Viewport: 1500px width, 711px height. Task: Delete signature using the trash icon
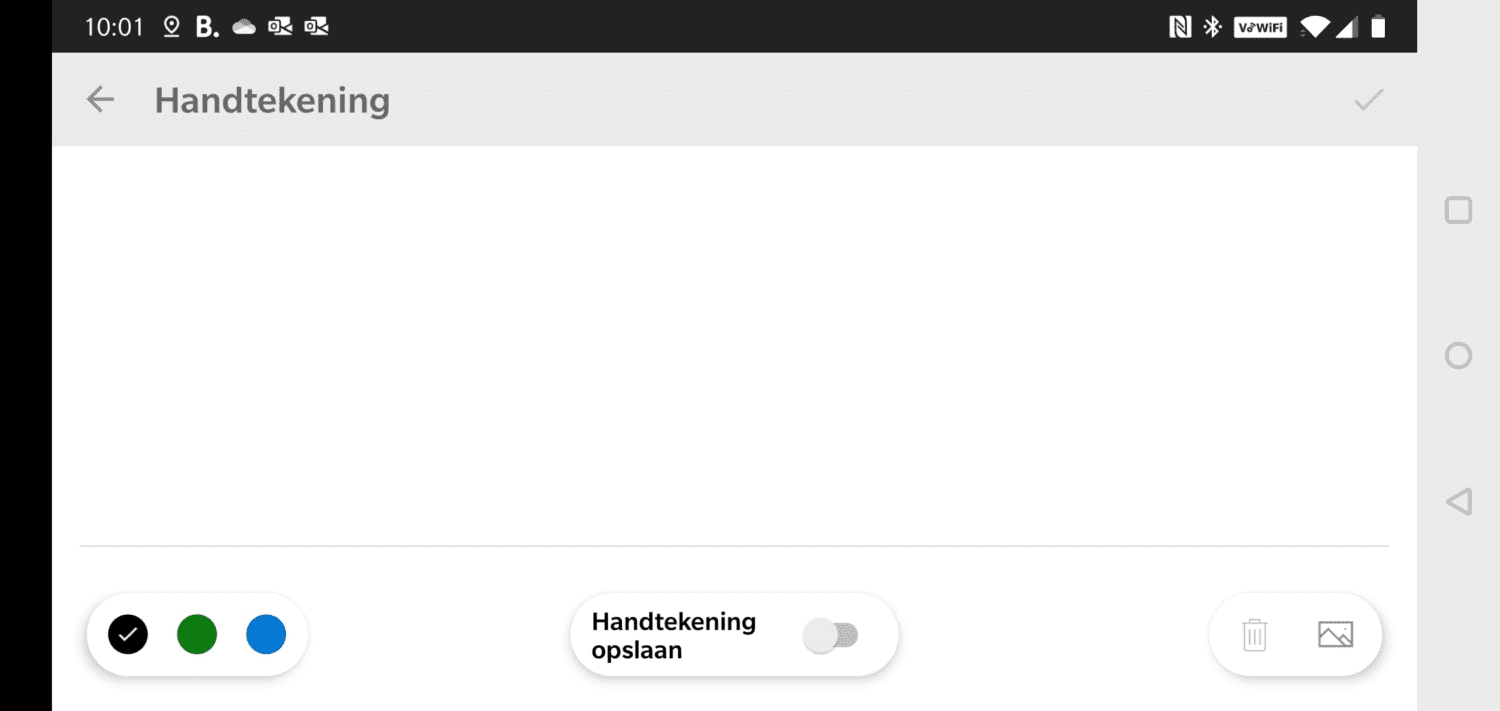1255,635
